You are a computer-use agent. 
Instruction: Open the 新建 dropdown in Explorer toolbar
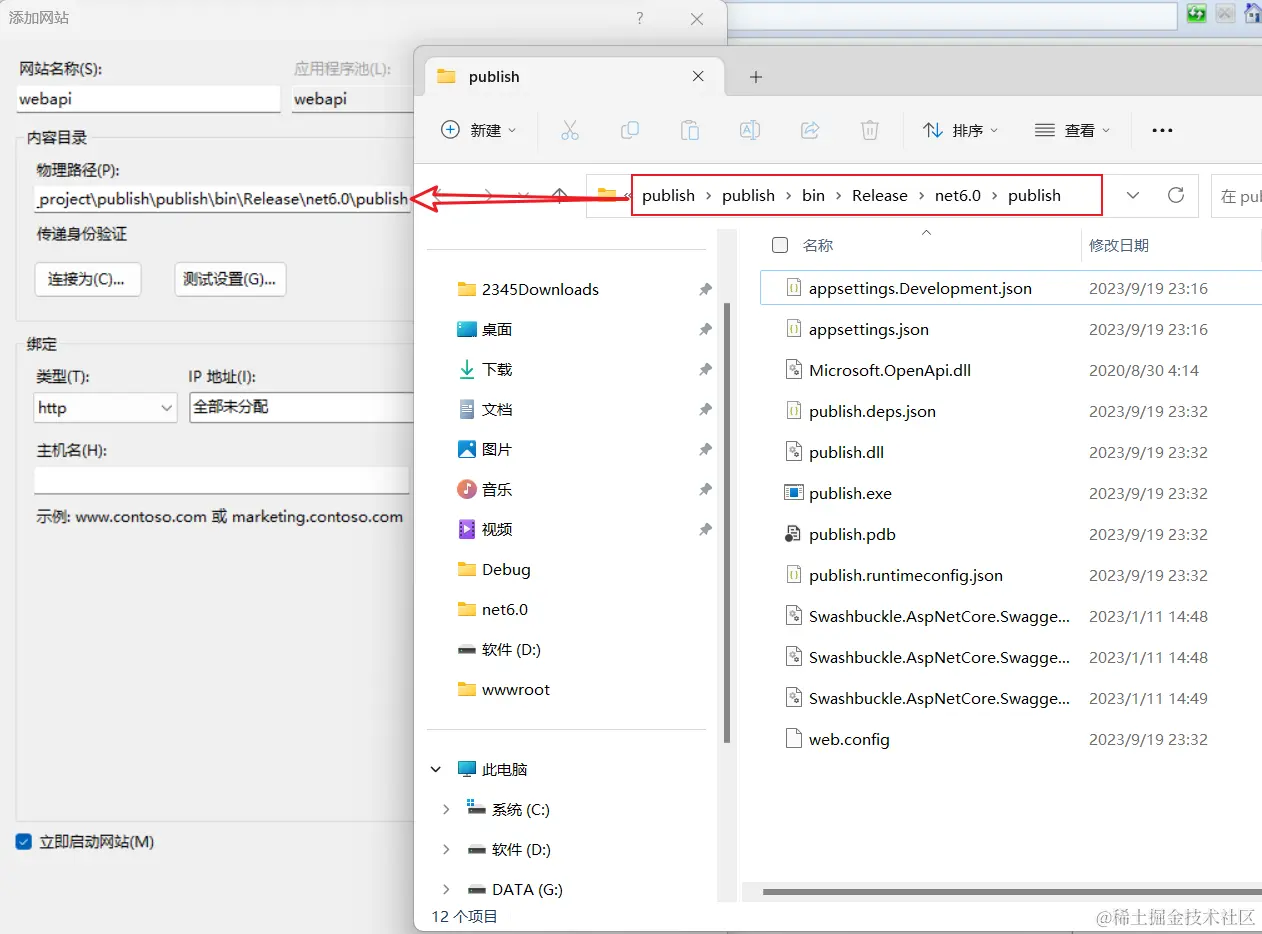479,130
